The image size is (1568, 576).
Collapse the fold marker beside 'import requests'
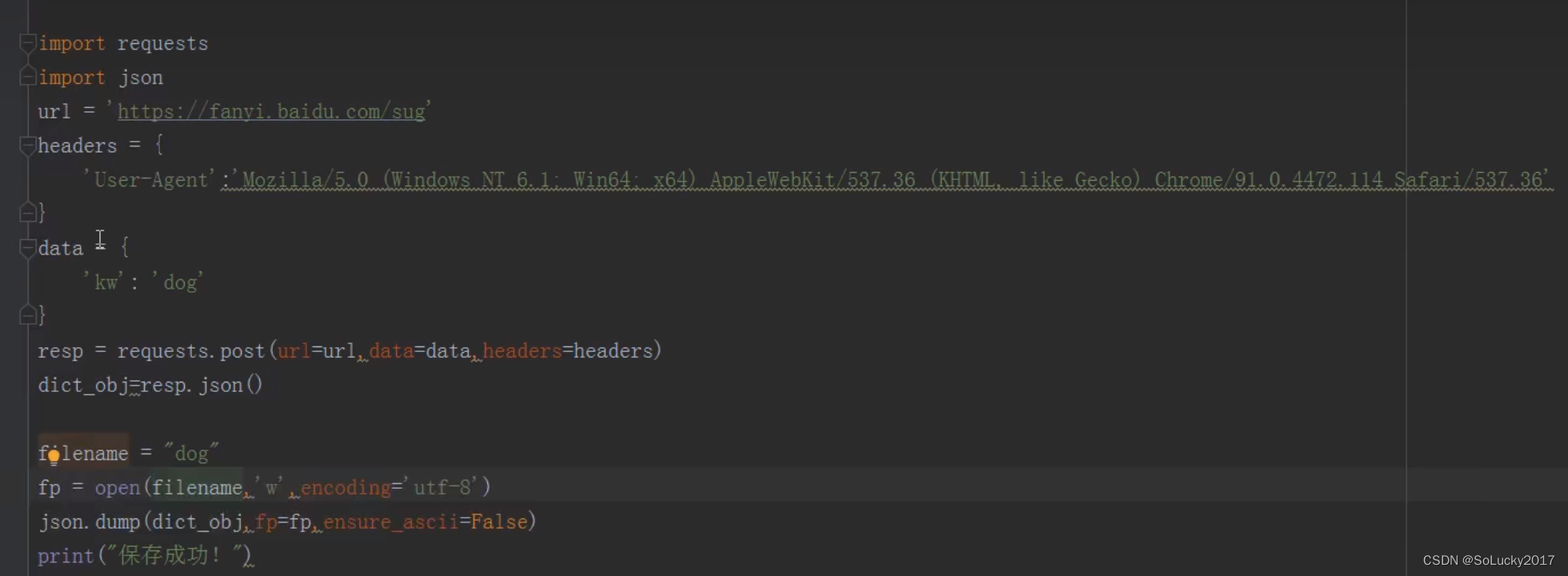pyautogui.click(x=27, y=43)
